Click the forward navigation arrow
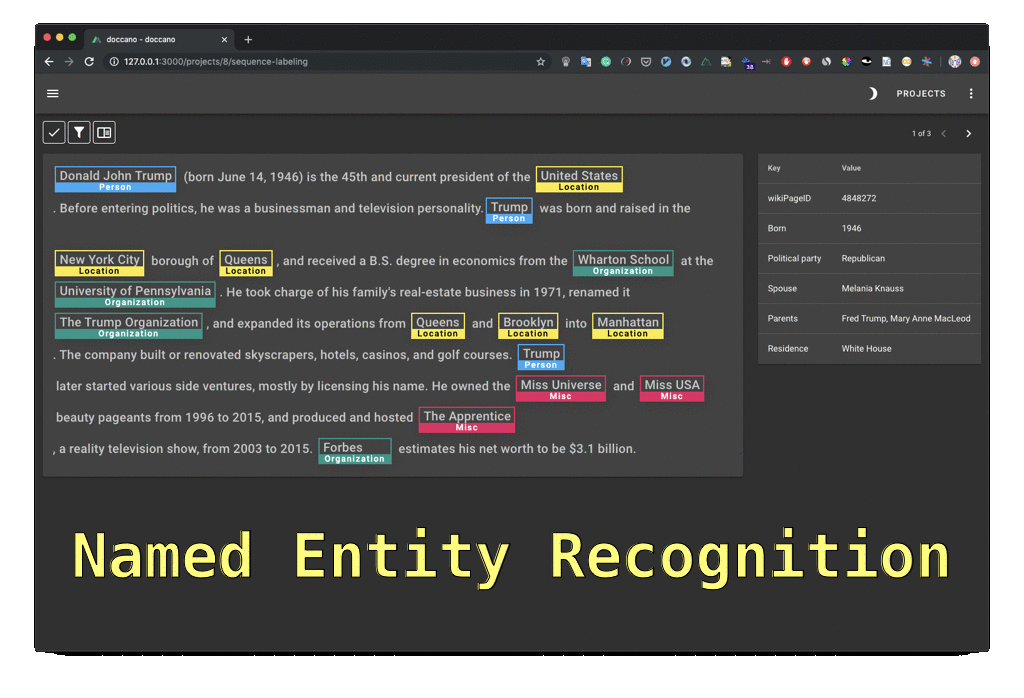Viewport: 1024px width, 698px height. point(68,61)
